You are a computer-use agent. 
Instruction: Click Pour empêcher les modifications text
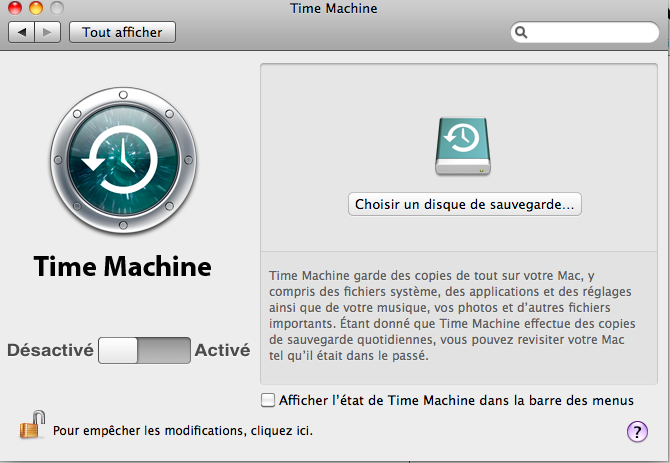(x=183, y=431)
